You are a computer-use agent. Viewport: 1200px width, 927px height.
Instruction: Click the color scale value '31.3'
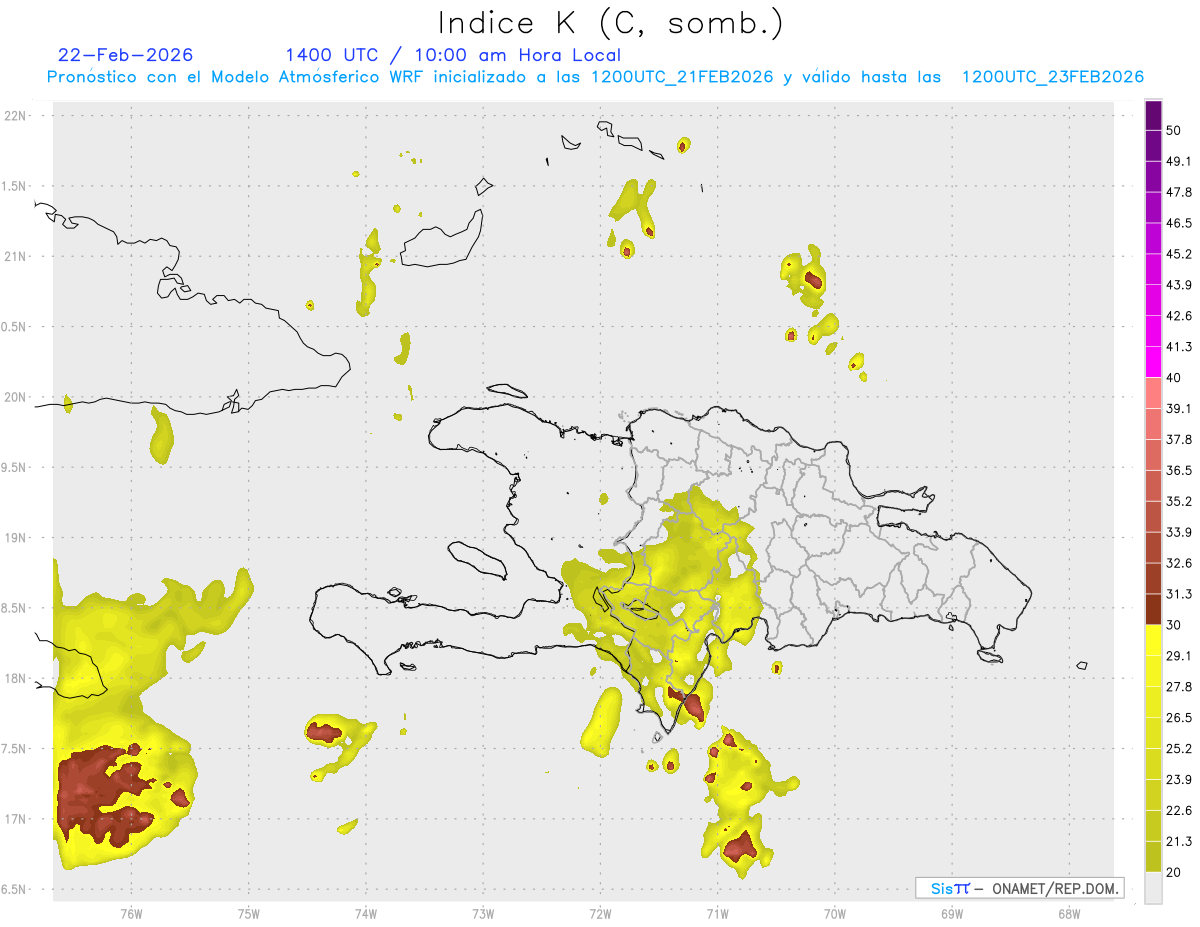pos(1179,594)
